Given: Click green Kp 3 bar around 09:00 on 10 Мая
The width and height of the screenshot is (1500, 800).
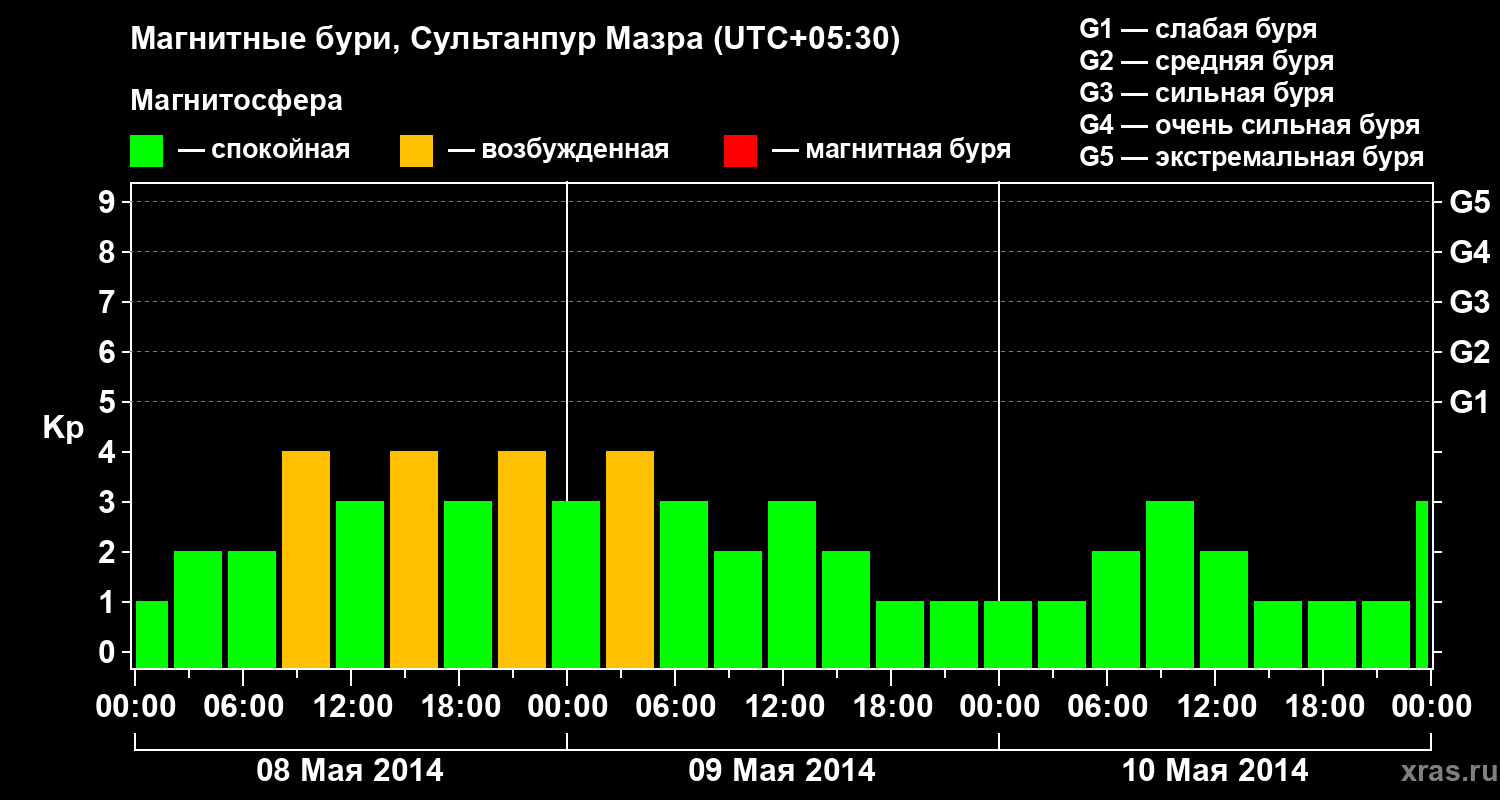Looking at the screenshot, I should tap(1170, 585).
